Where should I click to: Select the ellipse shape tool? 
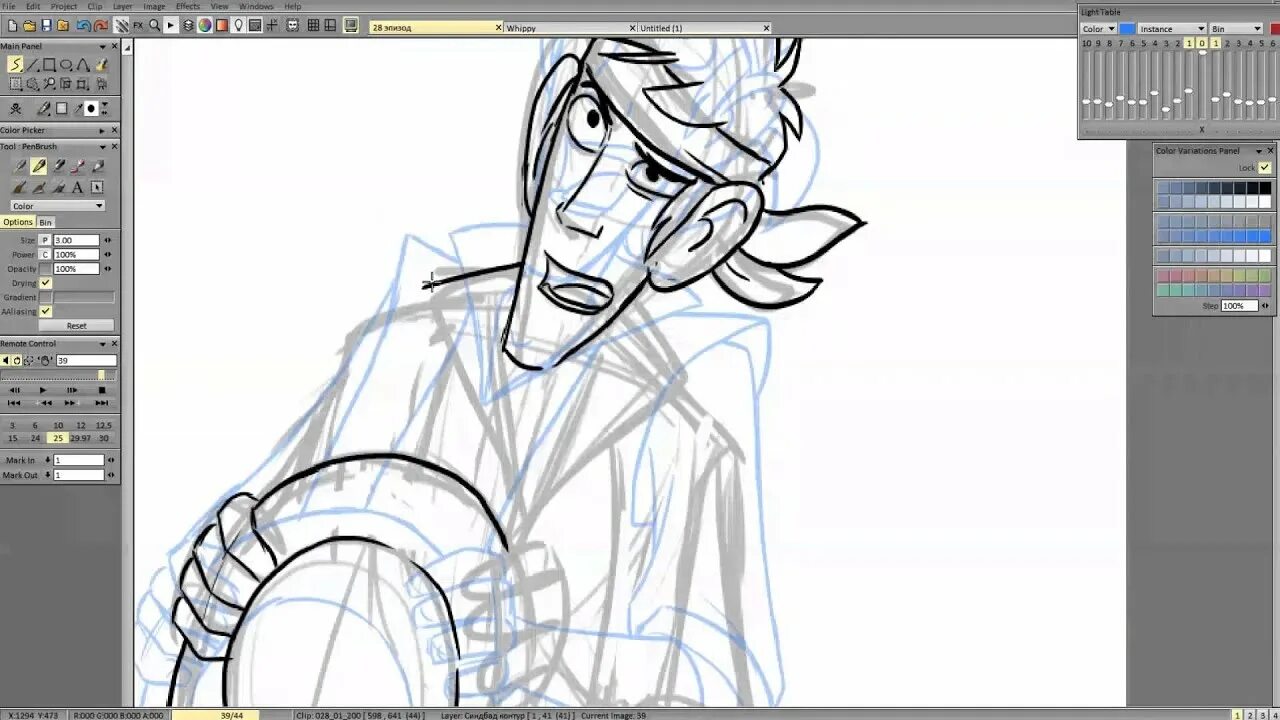point(66,64)
